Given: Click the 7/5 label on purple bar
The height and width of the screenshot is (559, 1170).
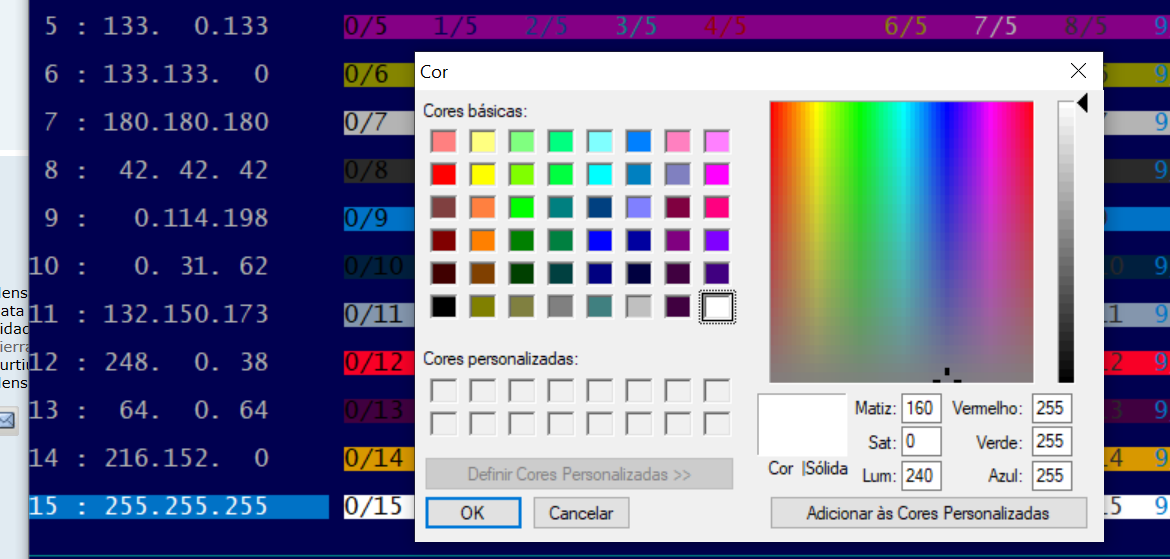Looking at the screenshot, I should [995, 27].
